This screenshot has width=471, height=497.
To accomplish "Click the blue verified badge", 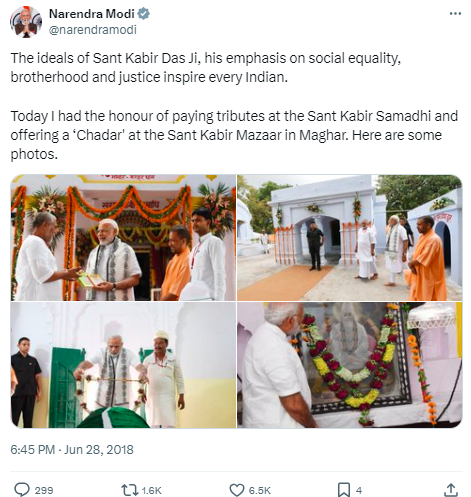I will [144, 14].
